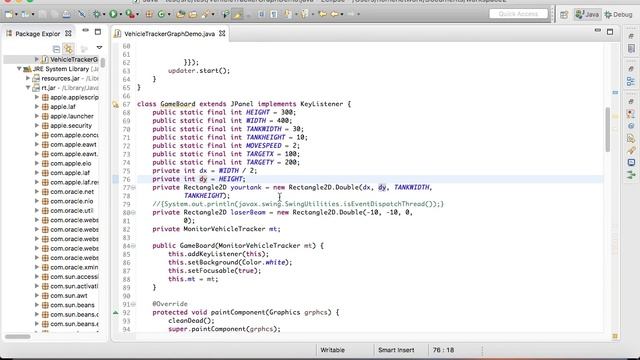Click the Back navigation arrow in toolbar
The width and height of the screenshot is (640, 360).
334,14
